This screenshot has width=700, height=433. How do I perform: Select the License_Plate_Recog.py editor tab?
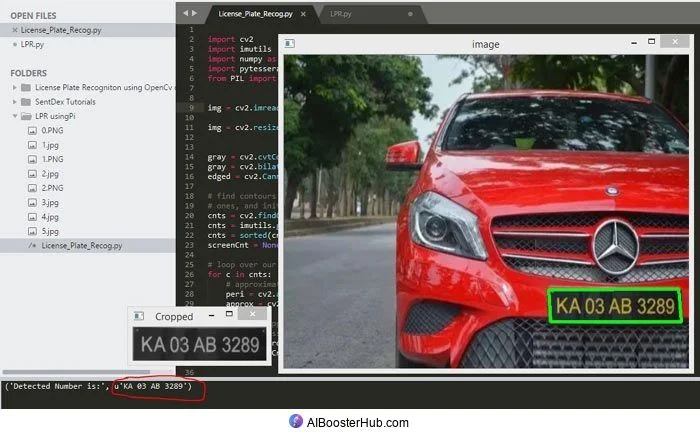pyautogui.click(x=255, y=14)
